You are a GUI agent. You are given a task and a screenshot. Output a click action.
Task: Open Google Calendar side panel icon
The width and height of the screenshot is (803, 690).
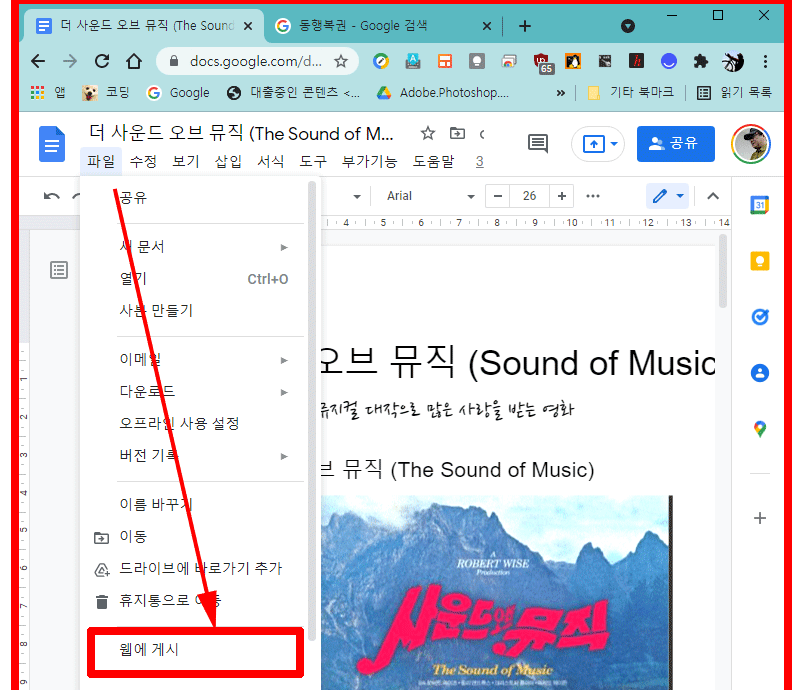(x=759, y=205)
